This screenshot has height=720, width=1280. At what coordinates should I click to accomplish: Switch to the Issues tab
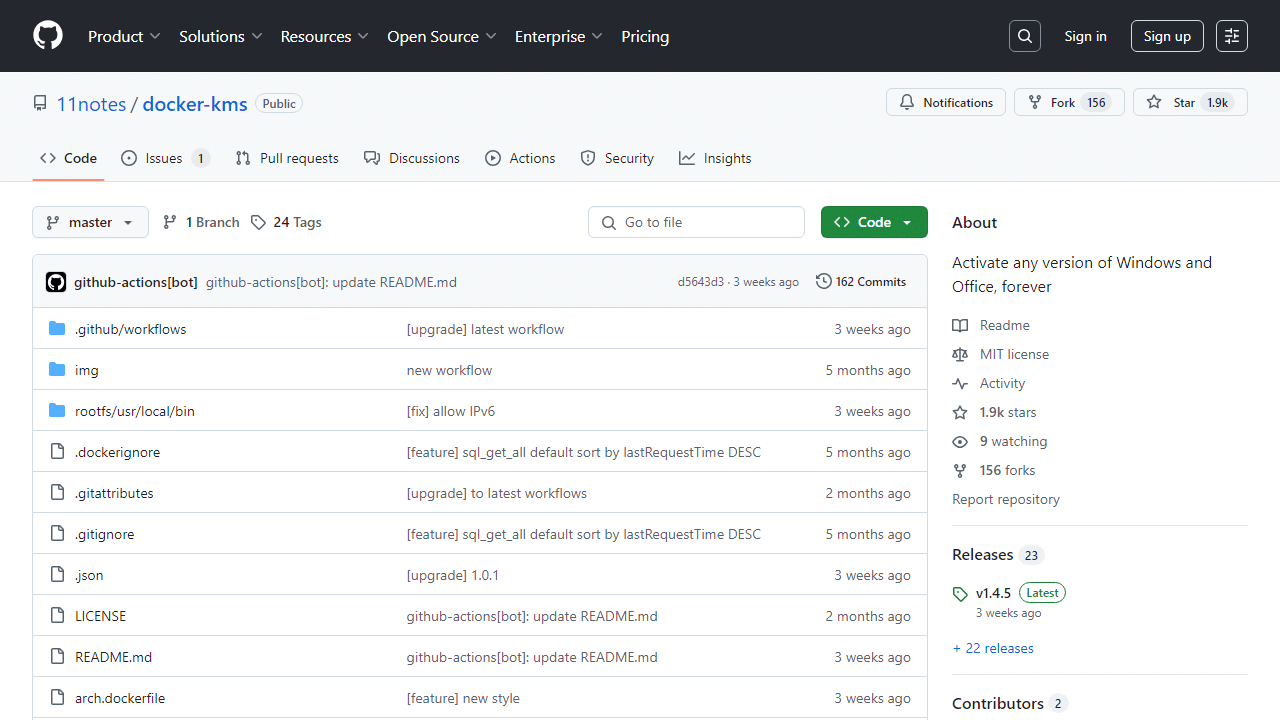165,158
